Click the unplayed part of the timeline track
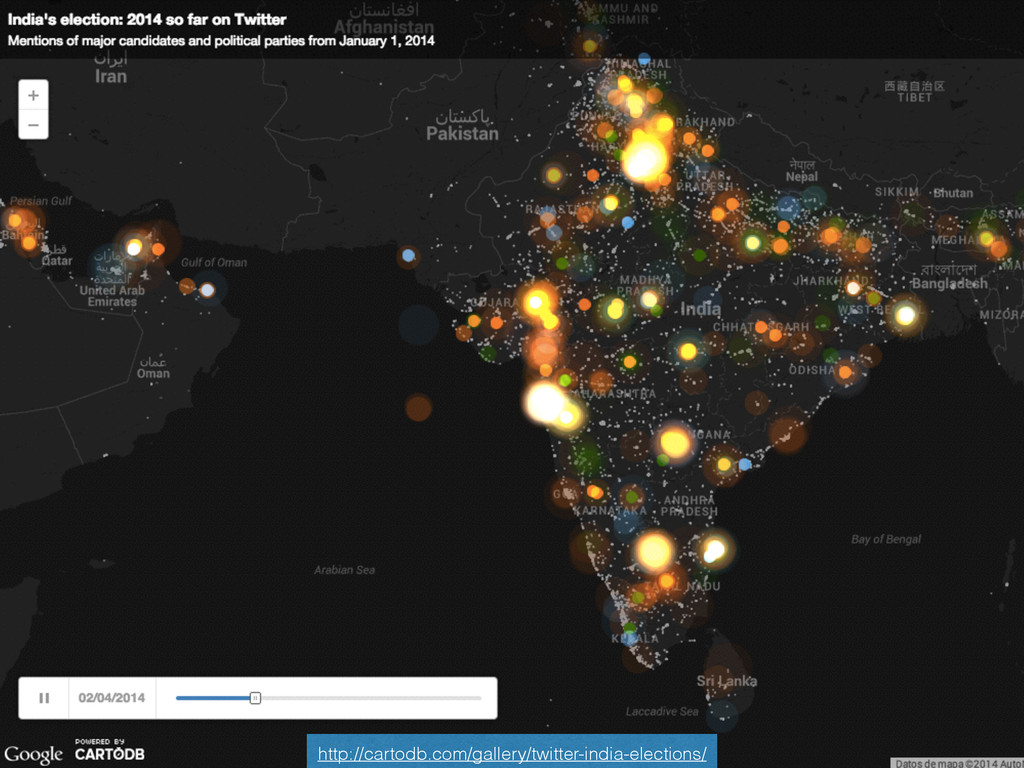Screen dimensions: 1024x768 pyautogui.click(x=371, y=698)
